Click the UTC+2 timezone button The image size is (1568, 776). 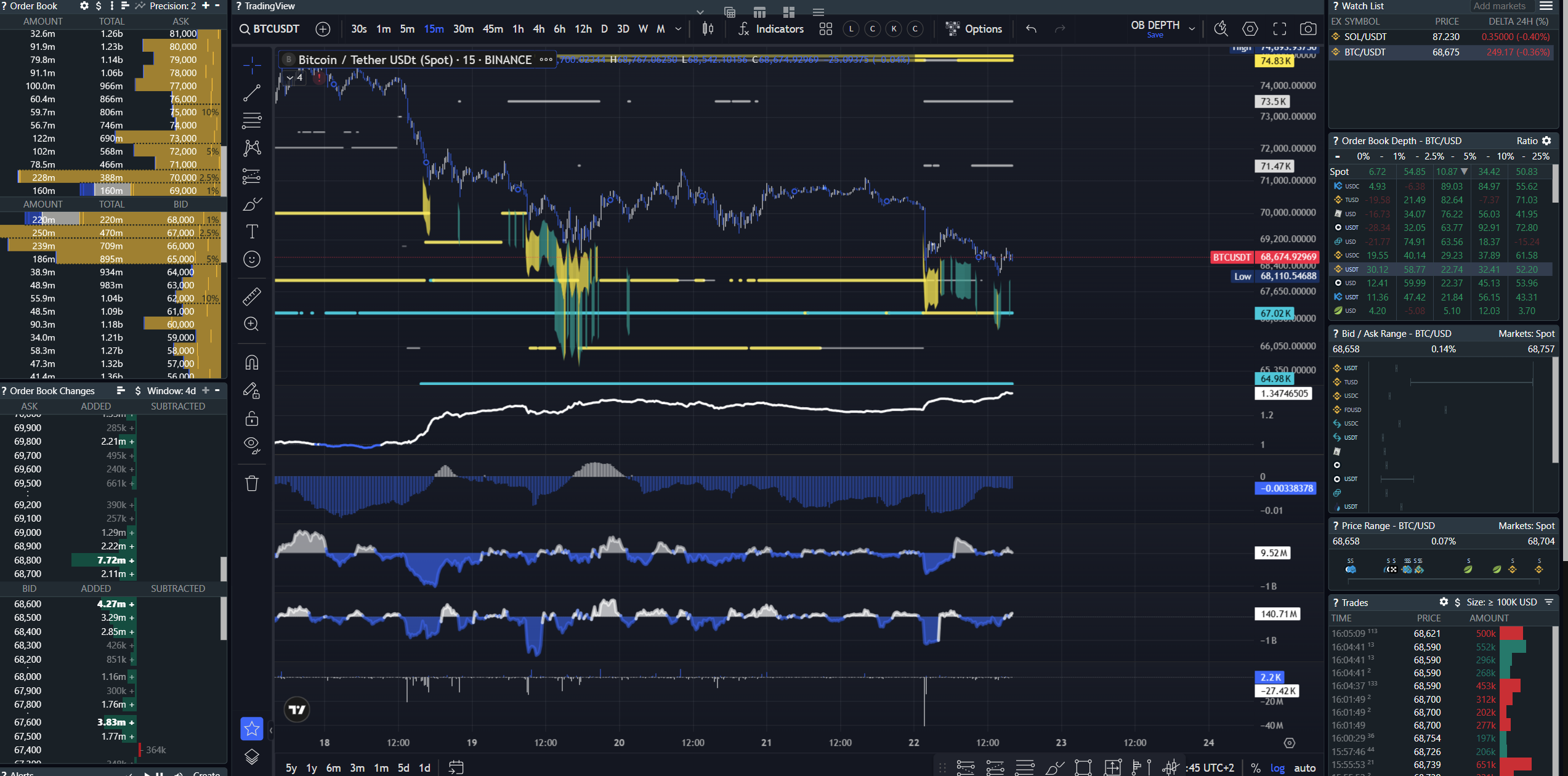click(1210, 768)
